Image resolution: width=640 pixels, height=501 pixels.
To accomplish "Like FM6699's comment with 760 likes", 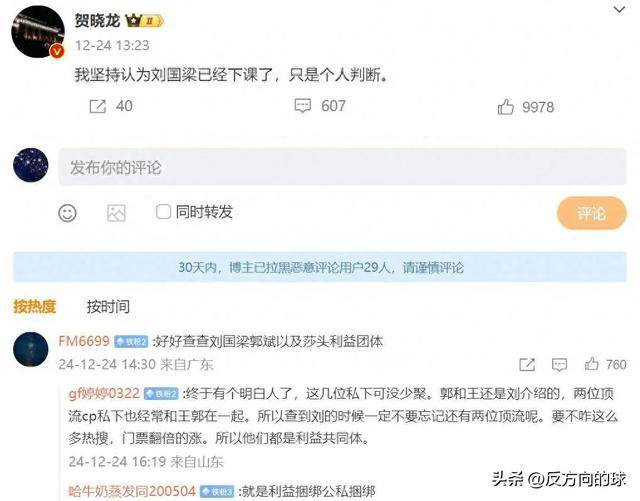I will coord(591,363).
